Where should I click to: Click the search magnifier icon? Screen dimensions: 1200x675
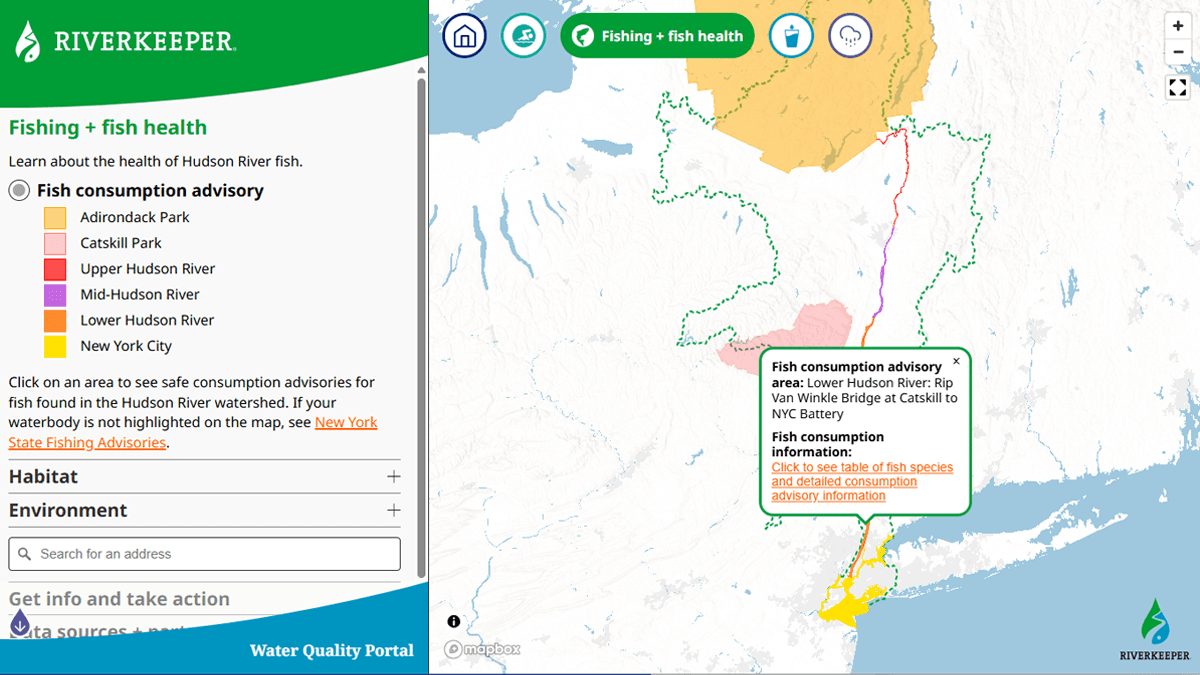[25, 554]
